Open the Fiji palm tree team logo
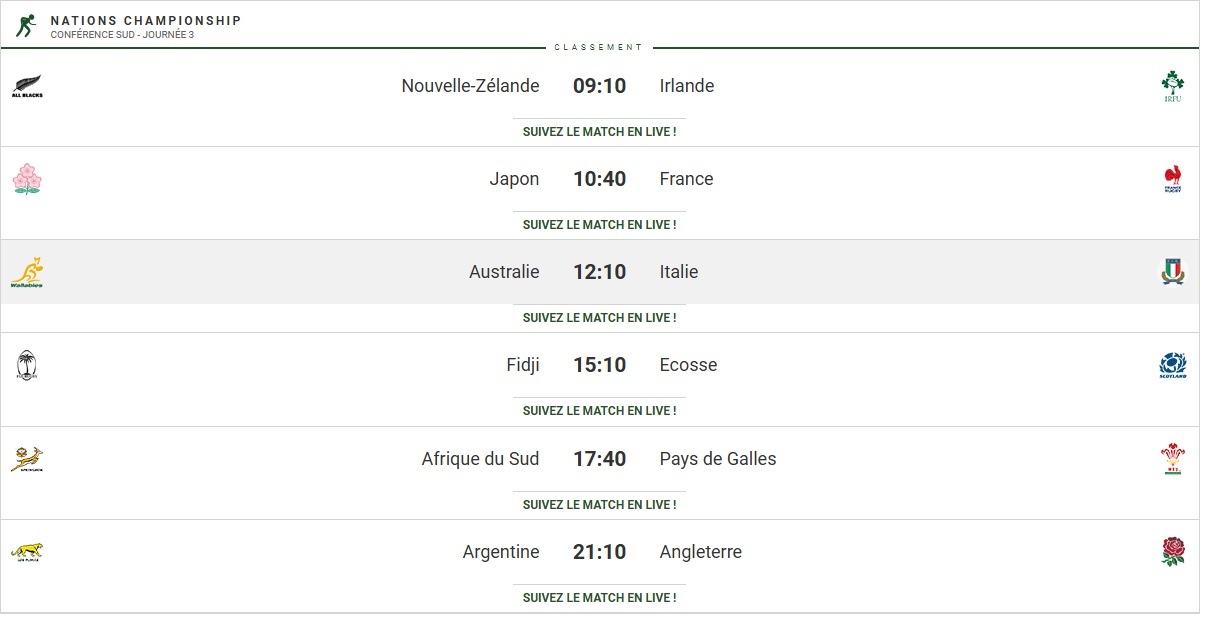This screenshot has height=622, width=1209. (27, 365)
